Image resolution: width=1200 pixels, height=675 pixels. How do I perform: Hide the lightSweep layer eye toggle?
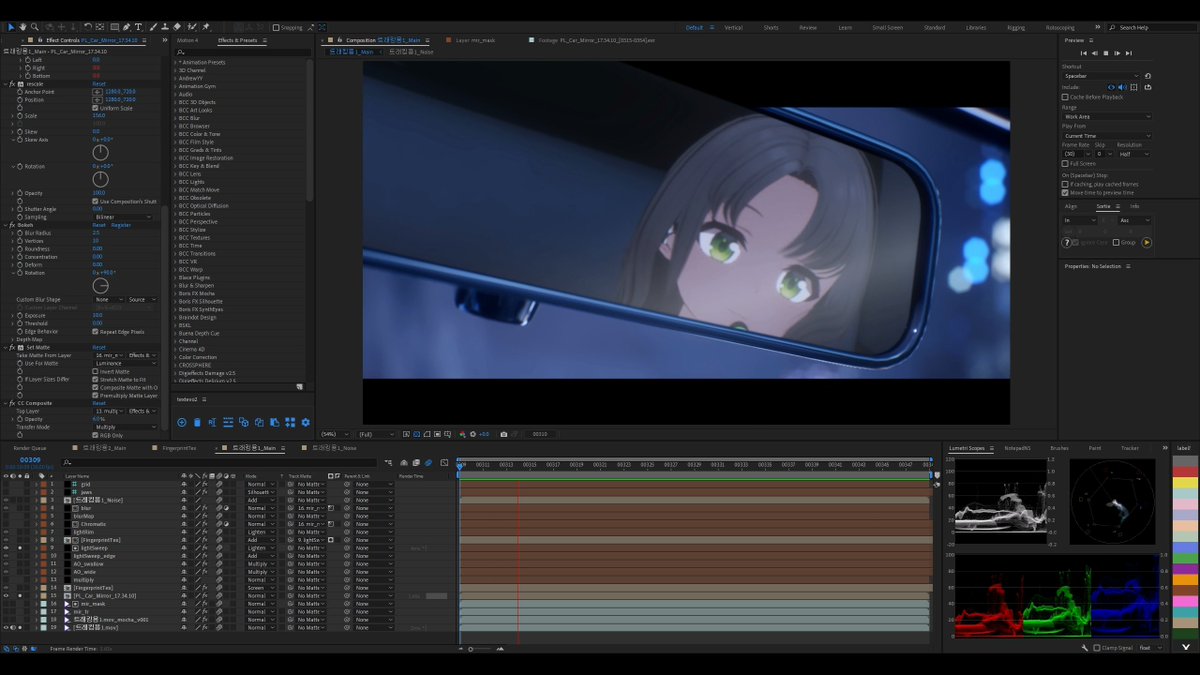click(6, 548)
